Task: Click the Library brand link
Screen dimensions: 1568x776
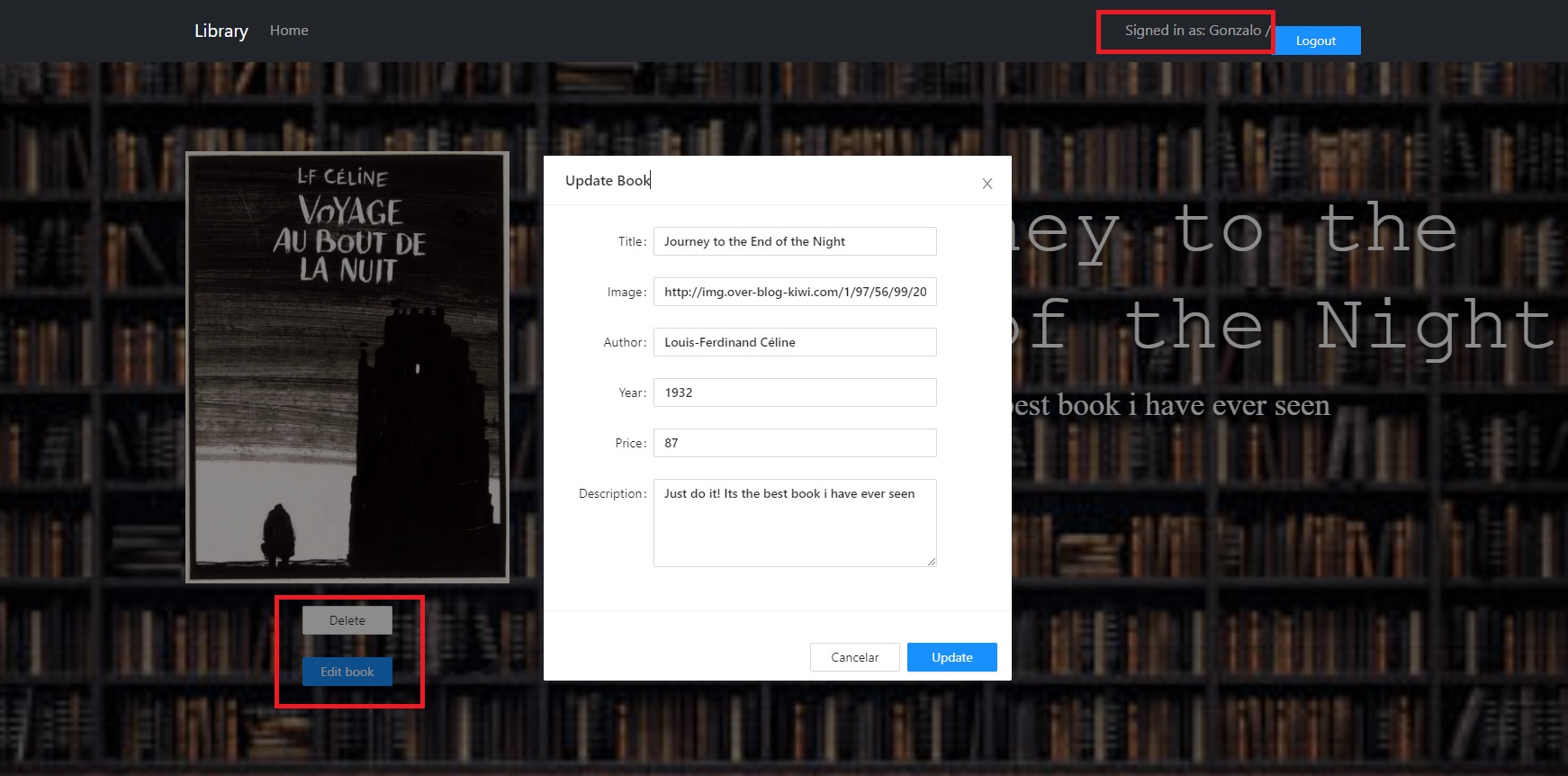Action: (221, 31)
